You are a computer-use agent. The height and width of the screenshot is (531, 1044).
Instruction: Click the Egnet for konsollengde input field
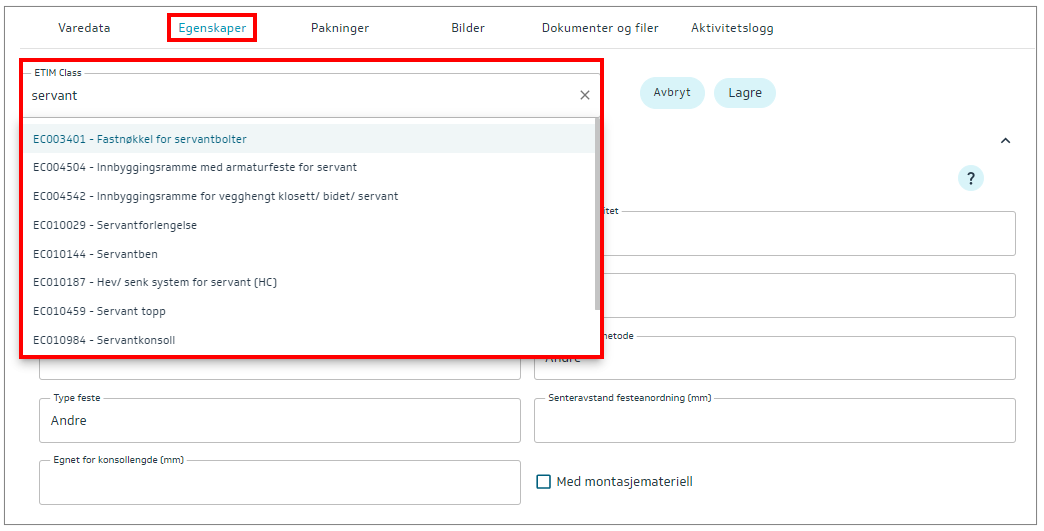click(280, 484)
